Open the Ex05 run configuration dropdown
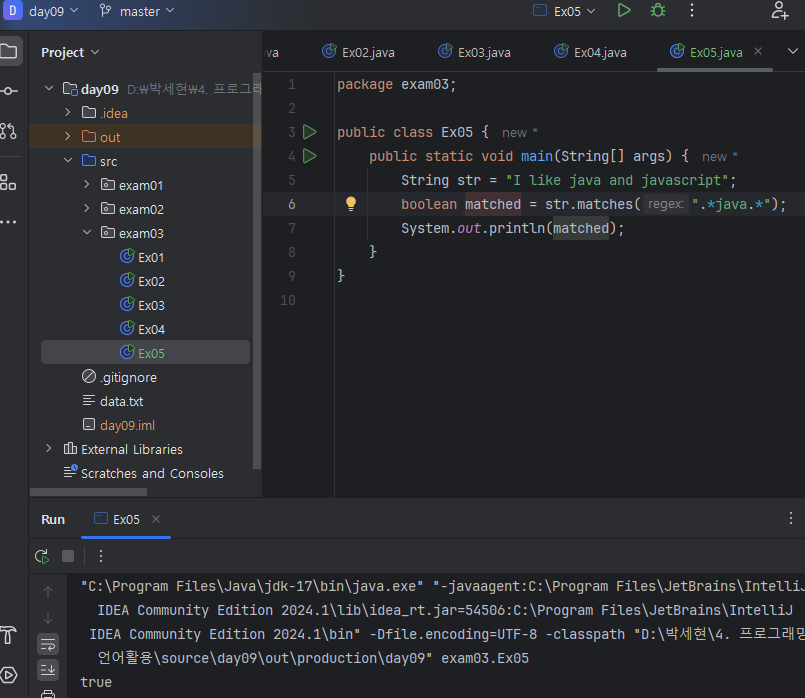 coord(564,11)
